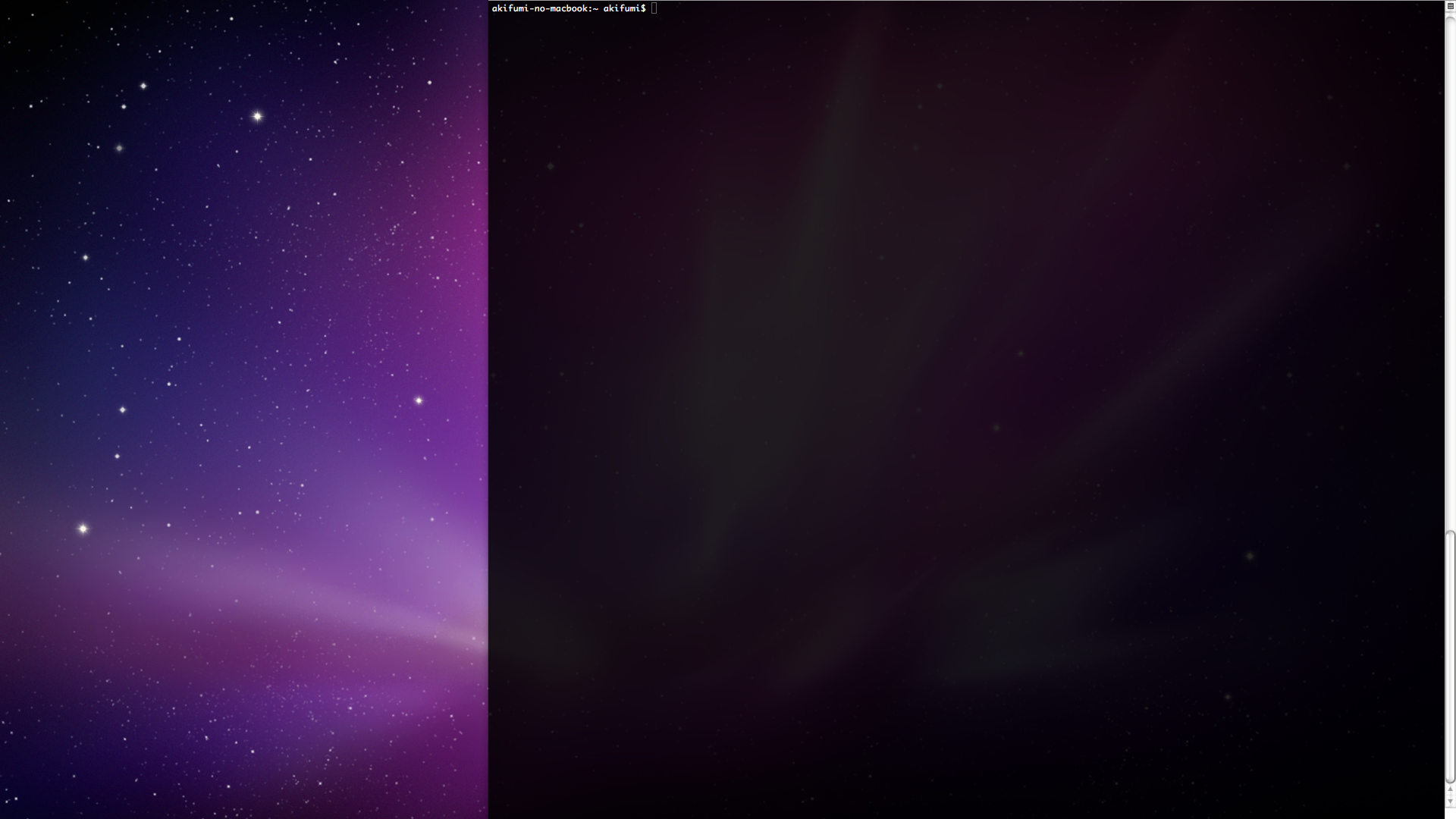
Task: Click the brightest star near top of desktop
Action: [257, 116]
